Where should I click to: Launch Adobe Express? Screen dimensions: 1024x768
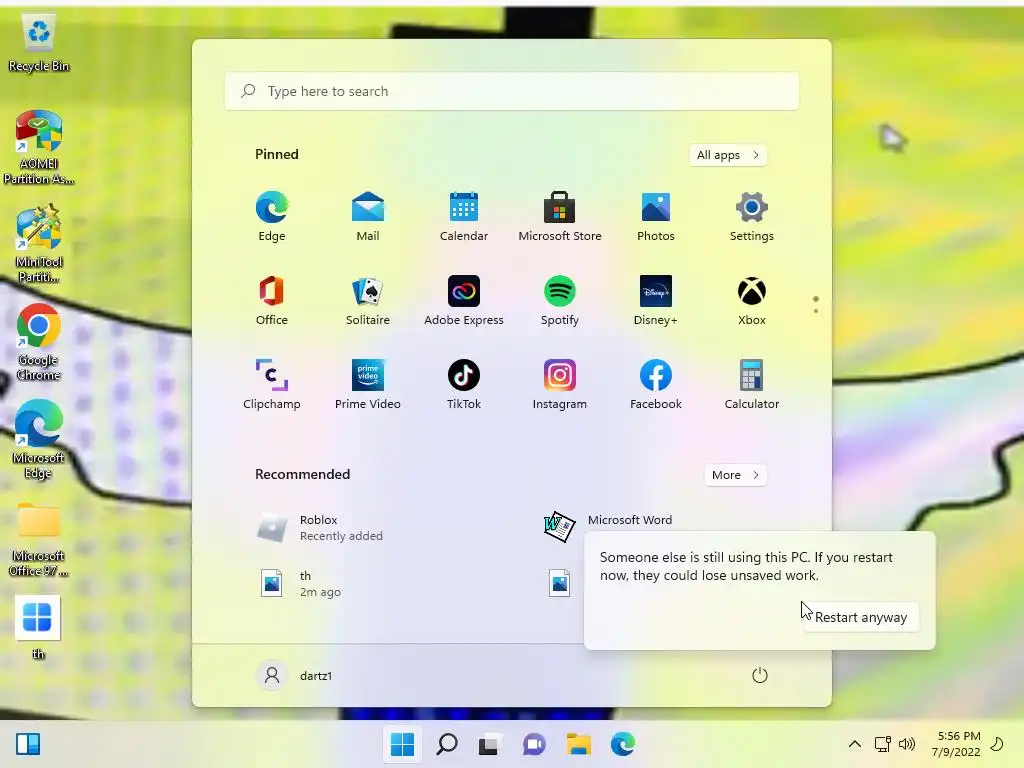464,301
